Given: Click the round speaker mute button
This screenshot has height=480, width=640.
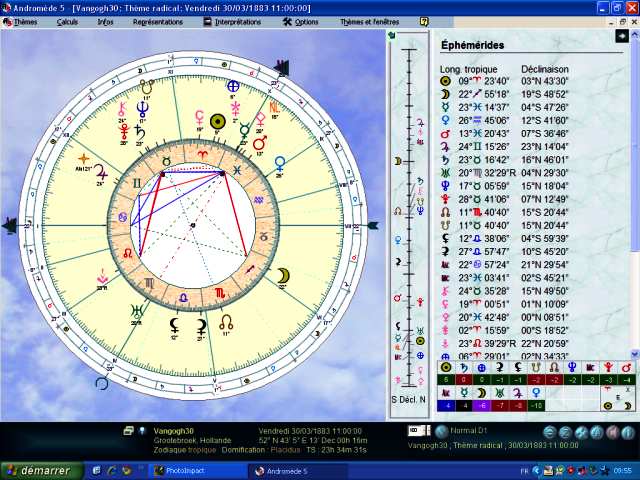Looking at the screenshot, I should click(612, 432).
